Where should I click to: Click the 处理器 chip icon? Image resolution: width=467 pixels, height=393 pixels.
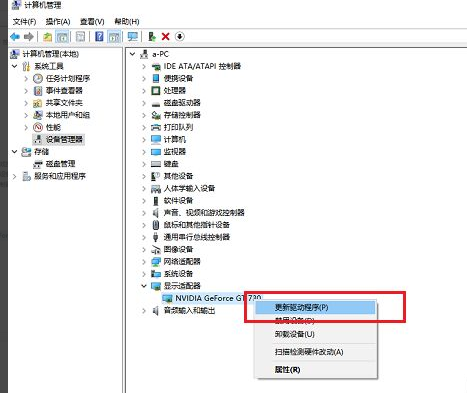156,91
